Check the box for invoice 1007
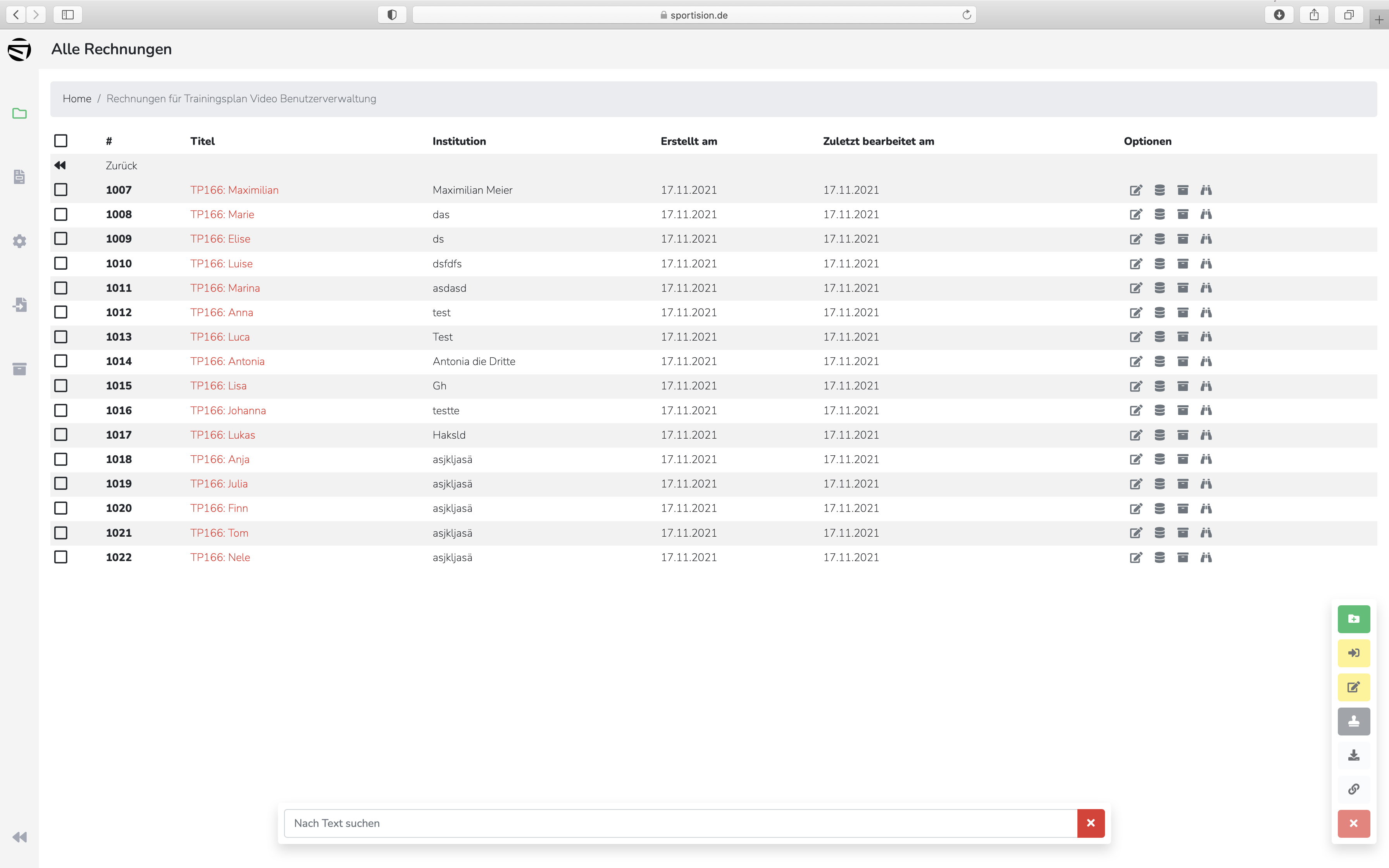 click(x=61, y=190)
